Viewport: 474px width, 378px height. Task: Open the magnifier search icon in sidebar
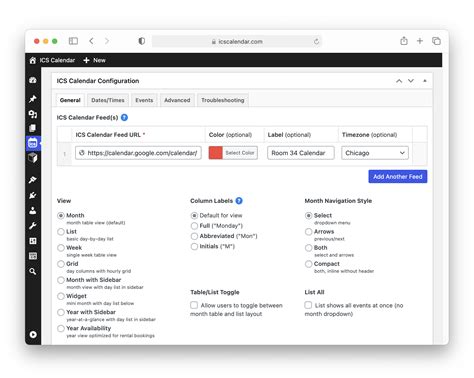pyautogui.click(x=33, y=271)
